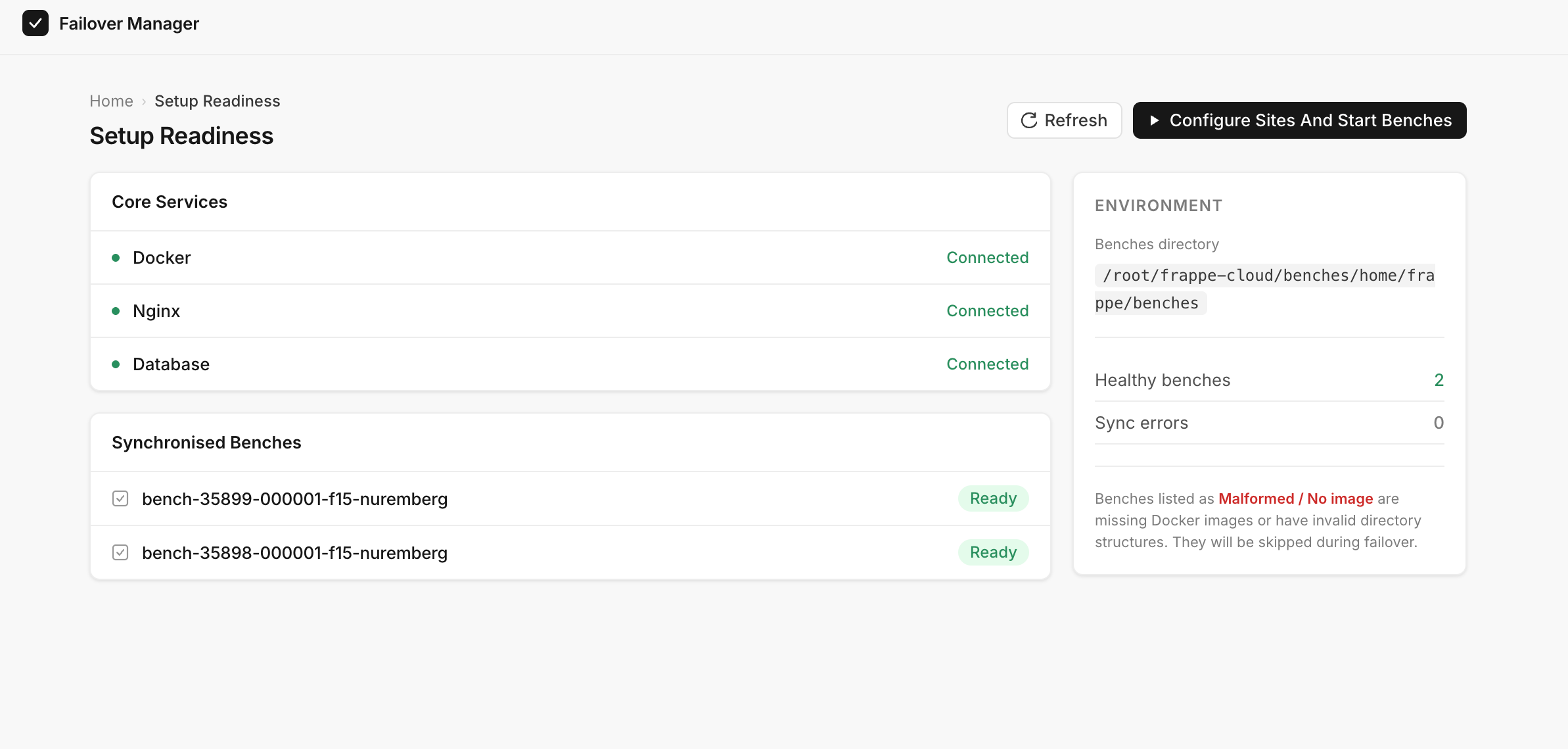The height and width of the screenshot is (749, 1568).
Task: Select the Setup Readiness breadcrumb item
Action: pos(217,101)
